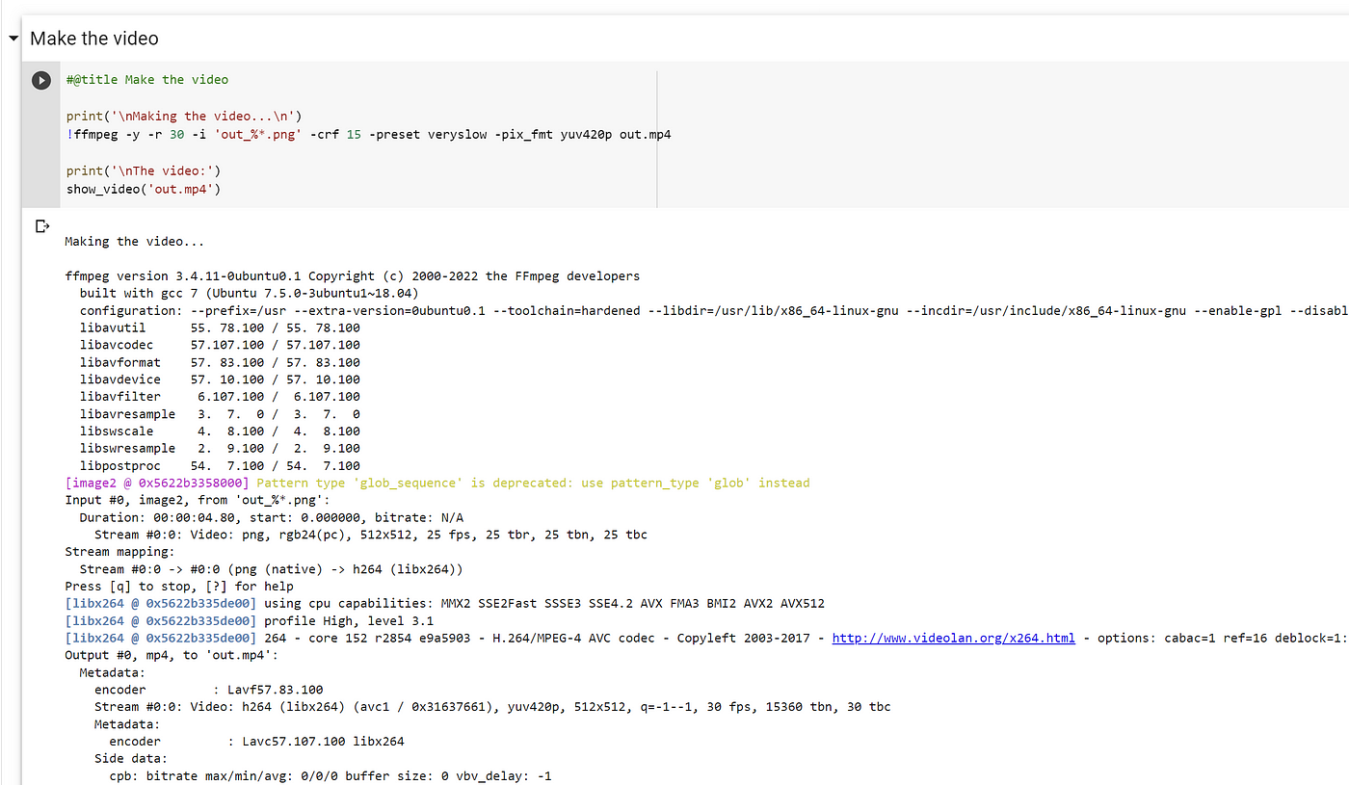Click the libavresample version line
The height and width of the screenshot is (785, 1349).
coord(220,414)
